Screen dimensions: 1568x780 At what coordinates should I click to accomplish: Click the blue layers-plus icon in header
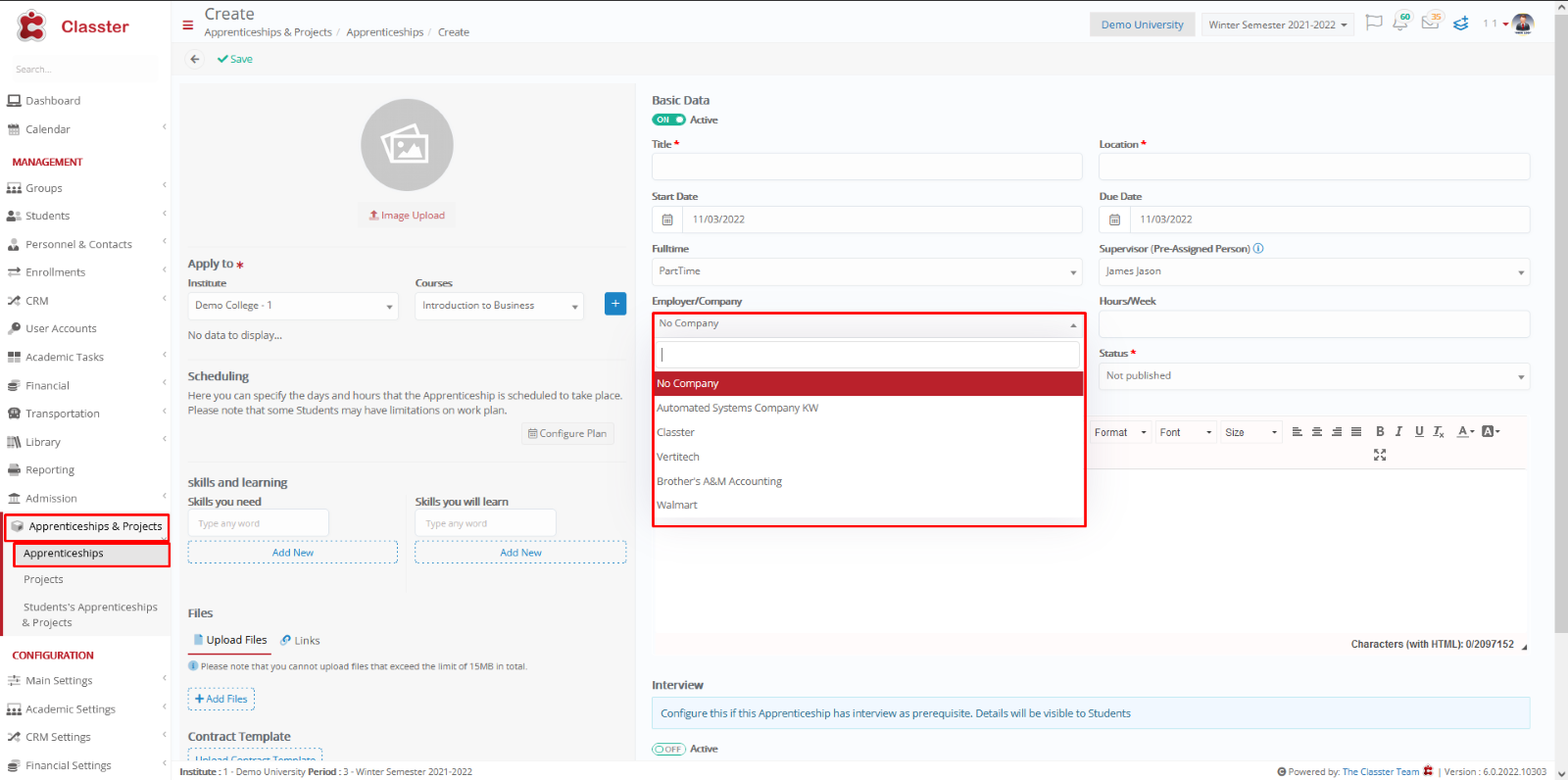click(1461, 24)
